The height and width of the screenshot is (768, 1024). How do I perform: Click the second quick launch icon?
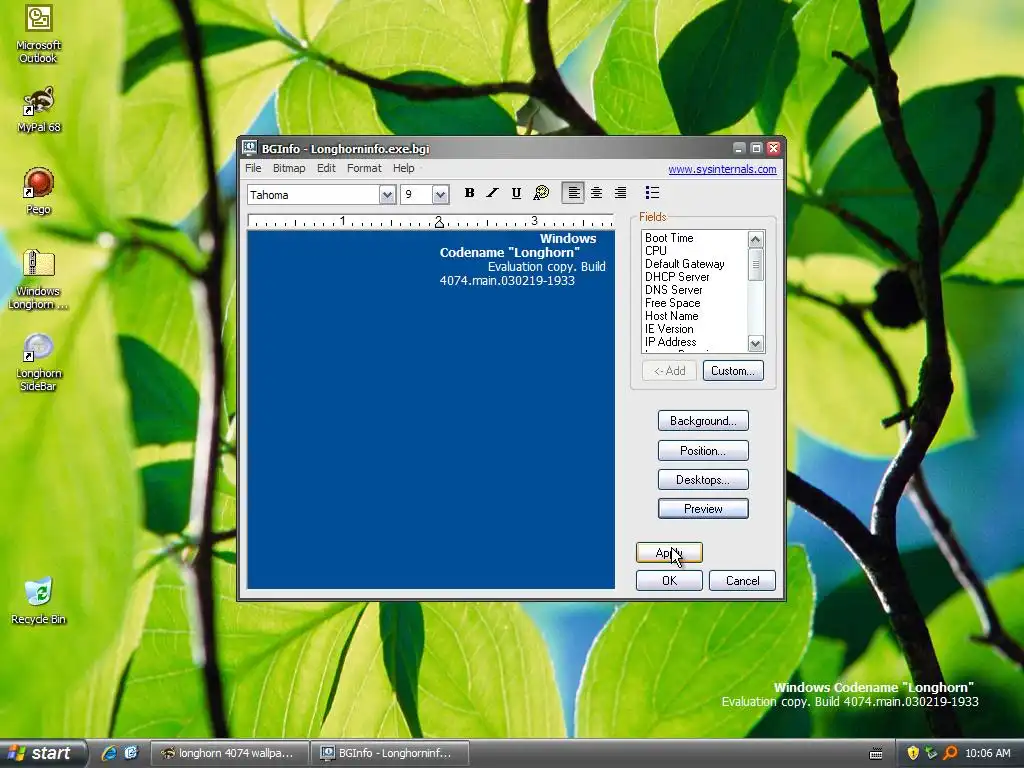click(x=131, y=754)
